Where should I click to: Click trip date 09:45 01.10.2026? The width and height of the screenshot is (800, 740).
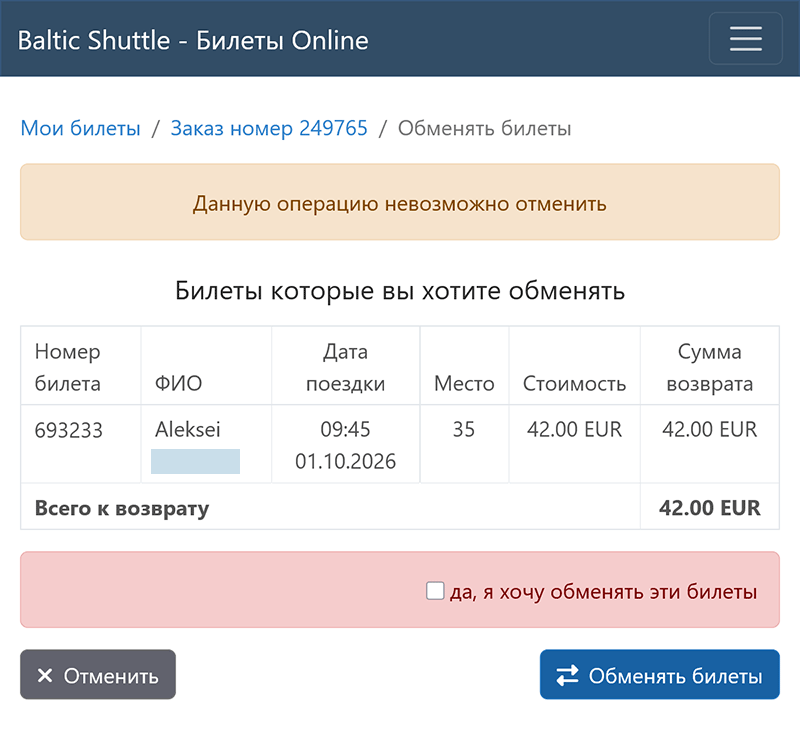click(345, 445)
